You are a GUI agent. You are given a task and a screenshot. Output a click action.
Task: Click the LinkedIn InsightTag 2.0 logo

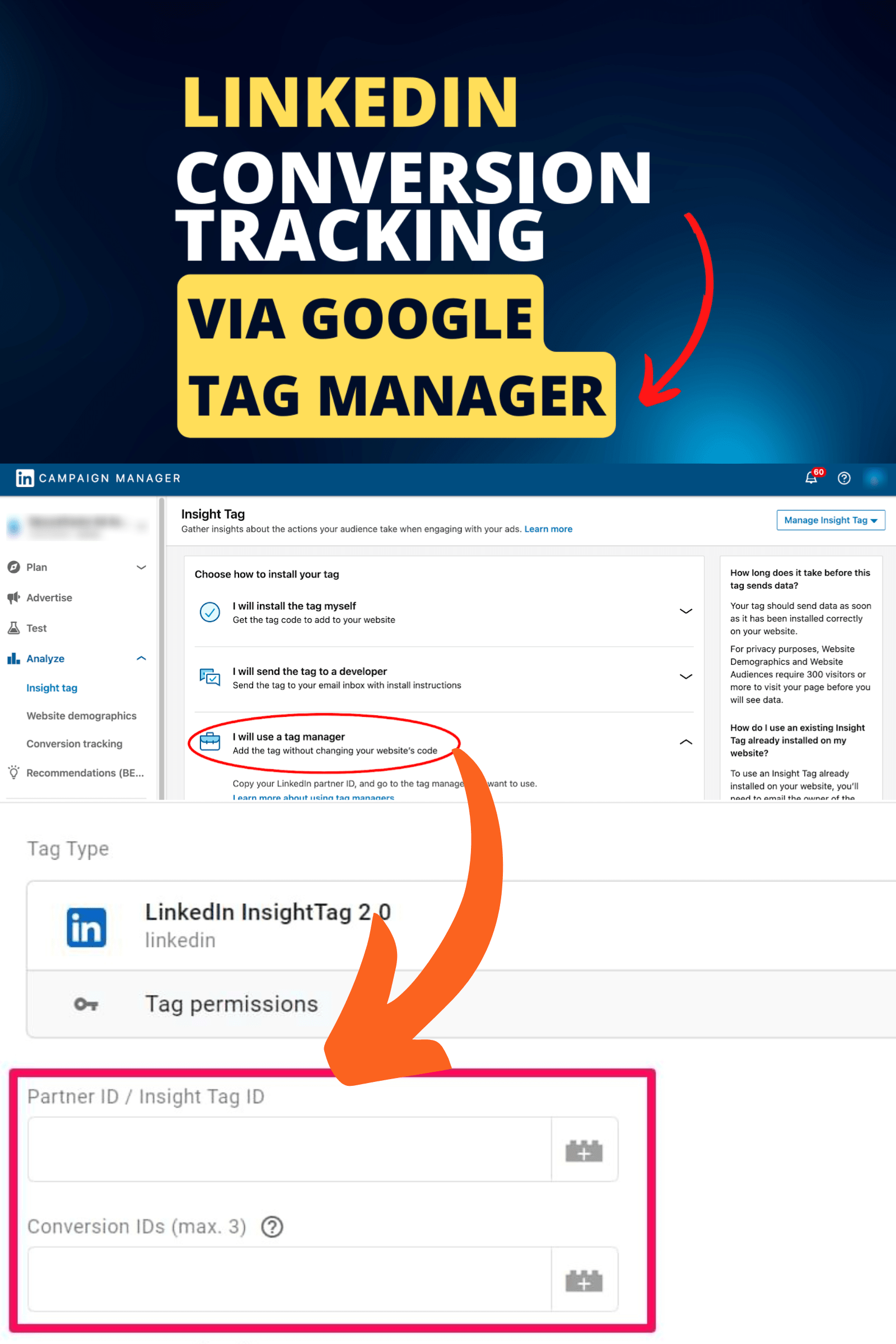(x=86, y=927)
